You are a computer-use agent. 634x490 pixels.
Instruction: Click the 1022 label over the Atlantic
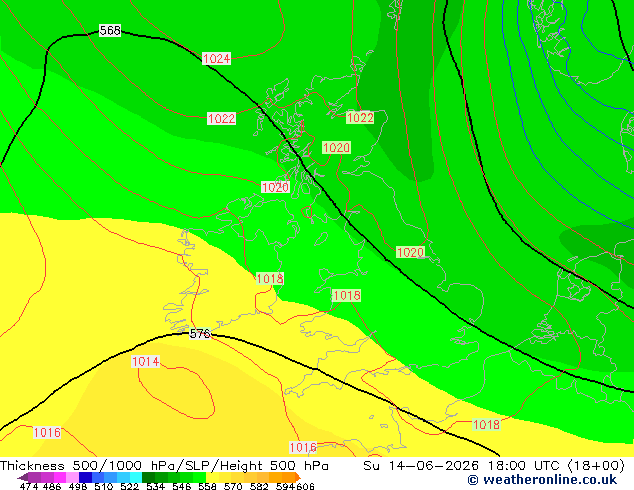coord(221,118)
